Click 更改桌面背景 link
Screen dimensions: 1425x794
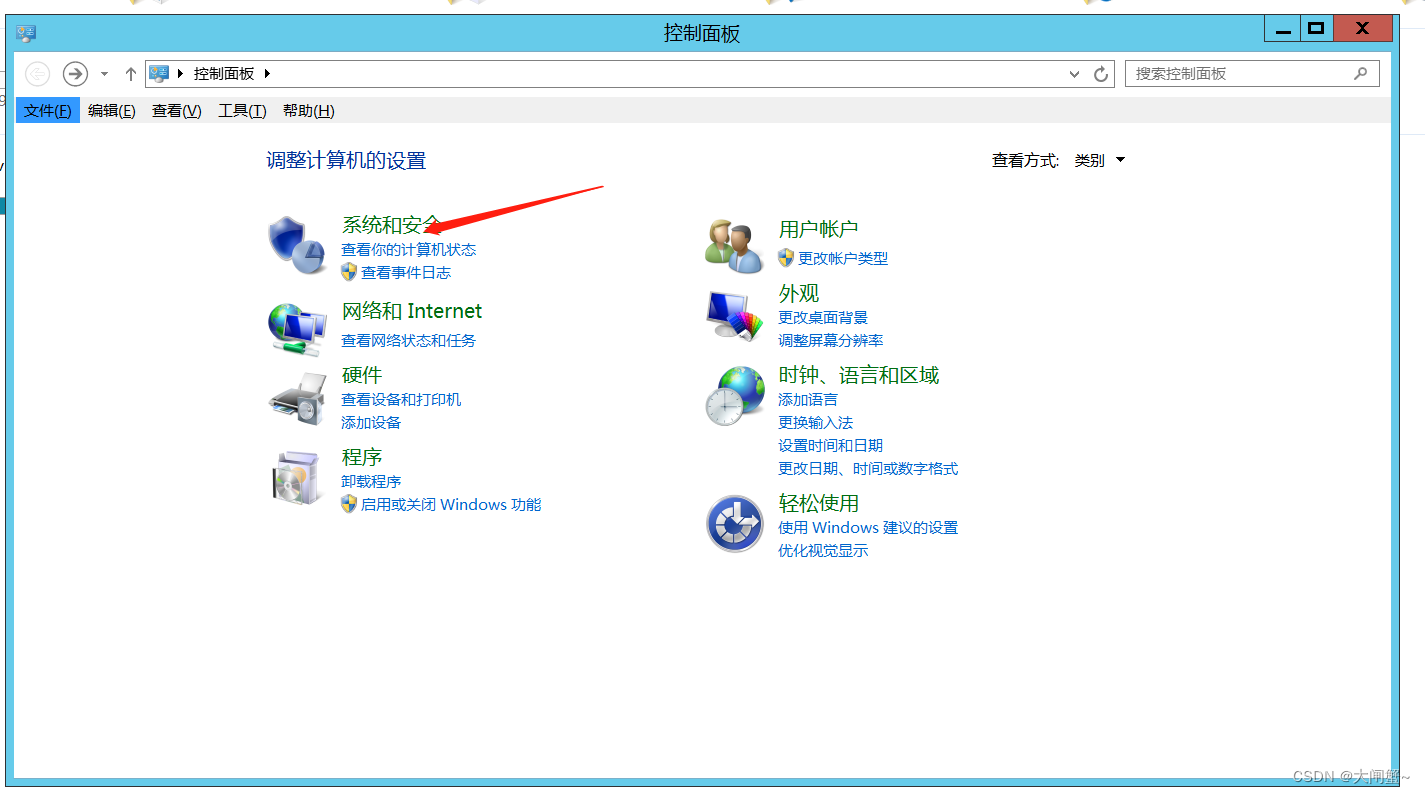(823, 318)
